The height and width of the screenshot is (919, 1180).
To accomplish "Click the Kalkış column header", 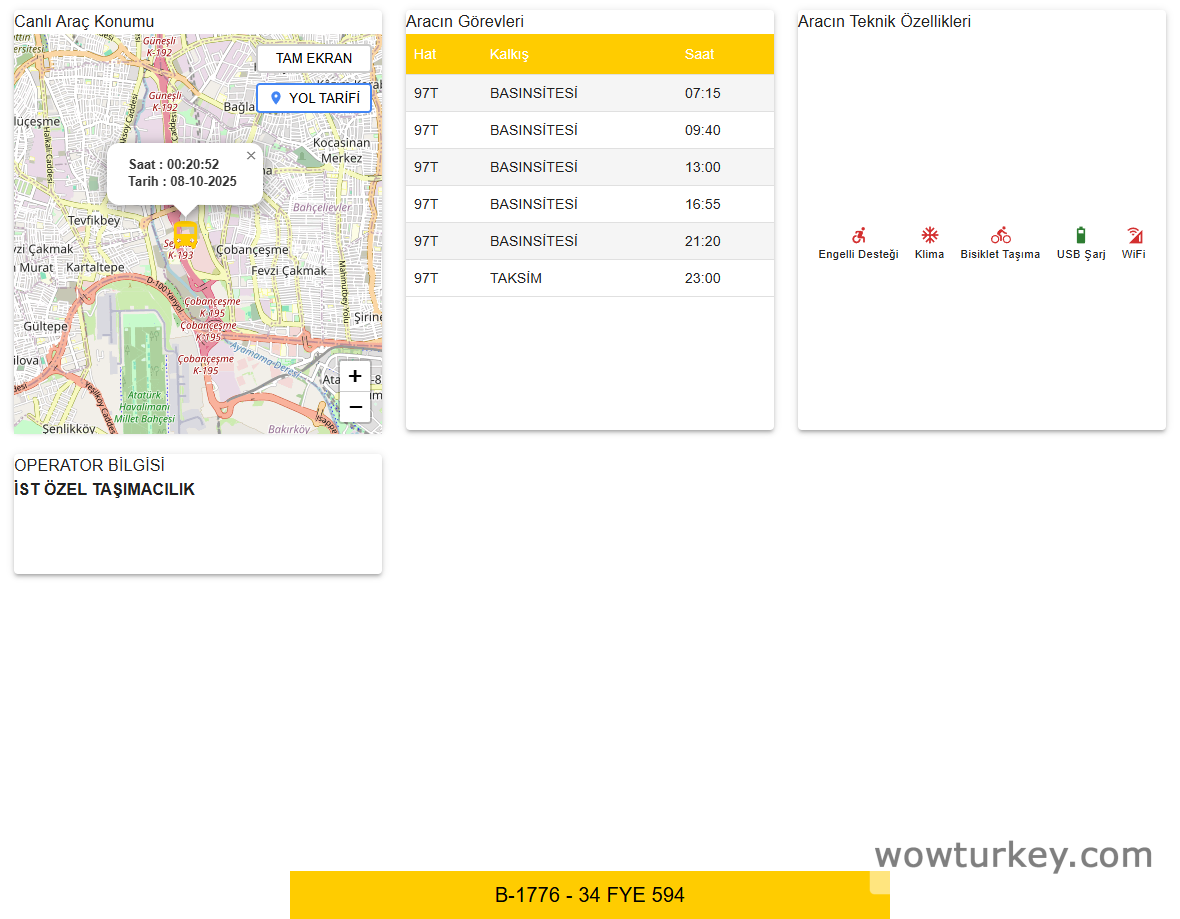I will [509, 54].
